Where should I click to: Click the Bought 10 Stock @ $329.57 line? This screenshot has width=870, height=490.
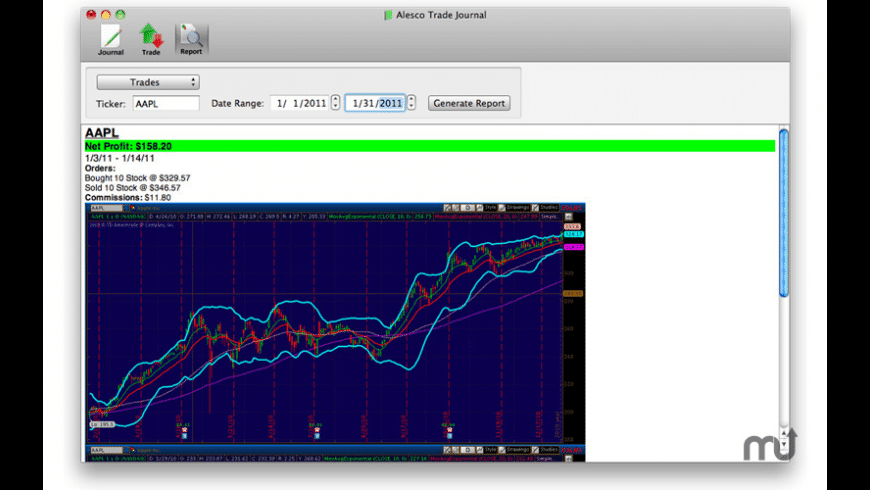point(138,178)
